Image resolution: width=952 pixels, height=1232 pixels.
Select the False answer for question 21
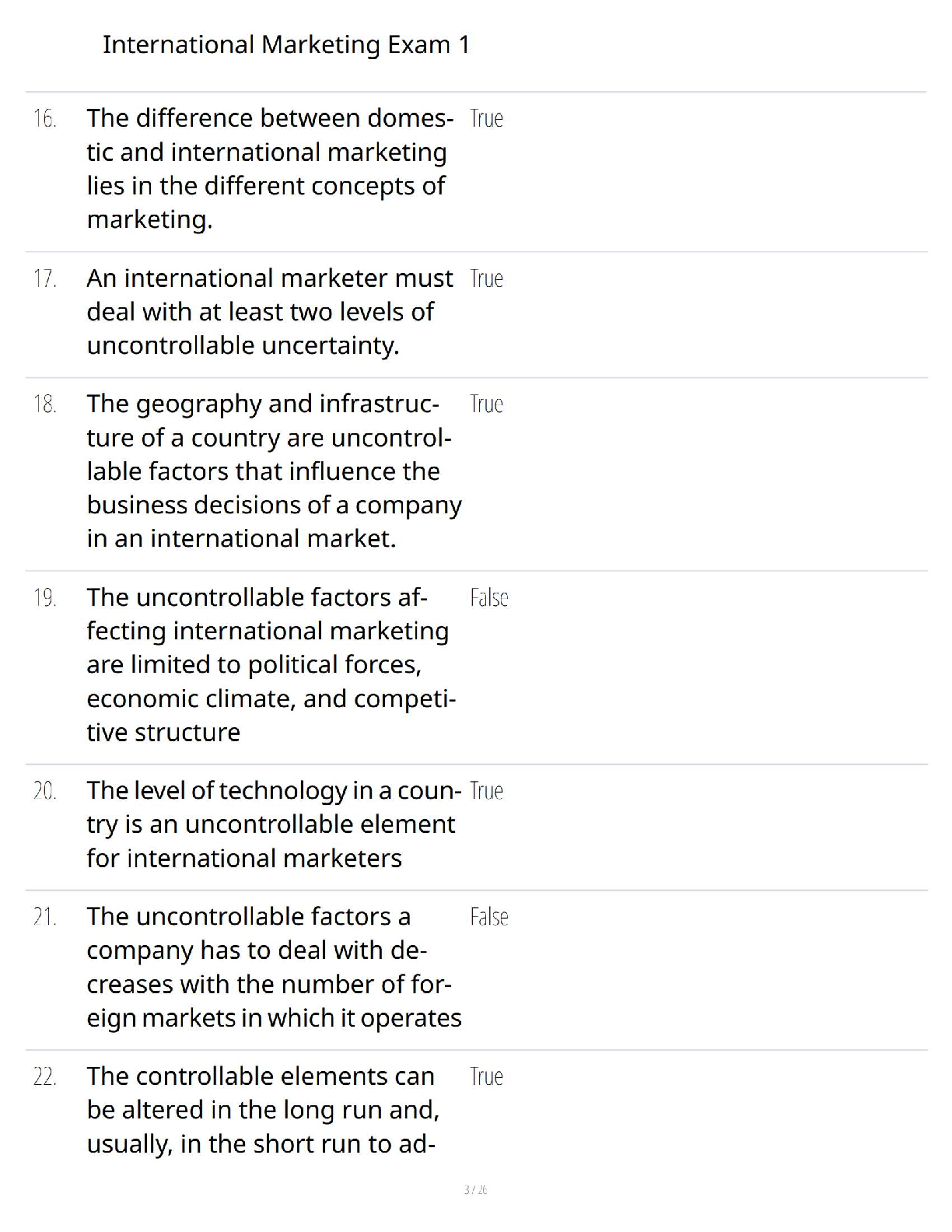point(489,917)
